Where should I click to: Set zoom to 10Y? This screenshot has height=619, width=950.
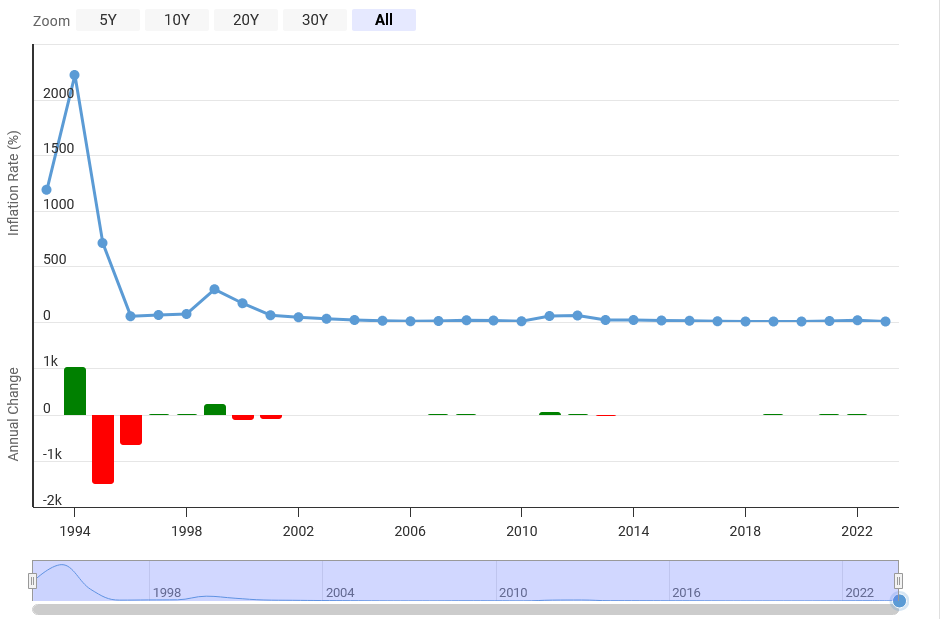pyautogui.click(x=177, y=20)
